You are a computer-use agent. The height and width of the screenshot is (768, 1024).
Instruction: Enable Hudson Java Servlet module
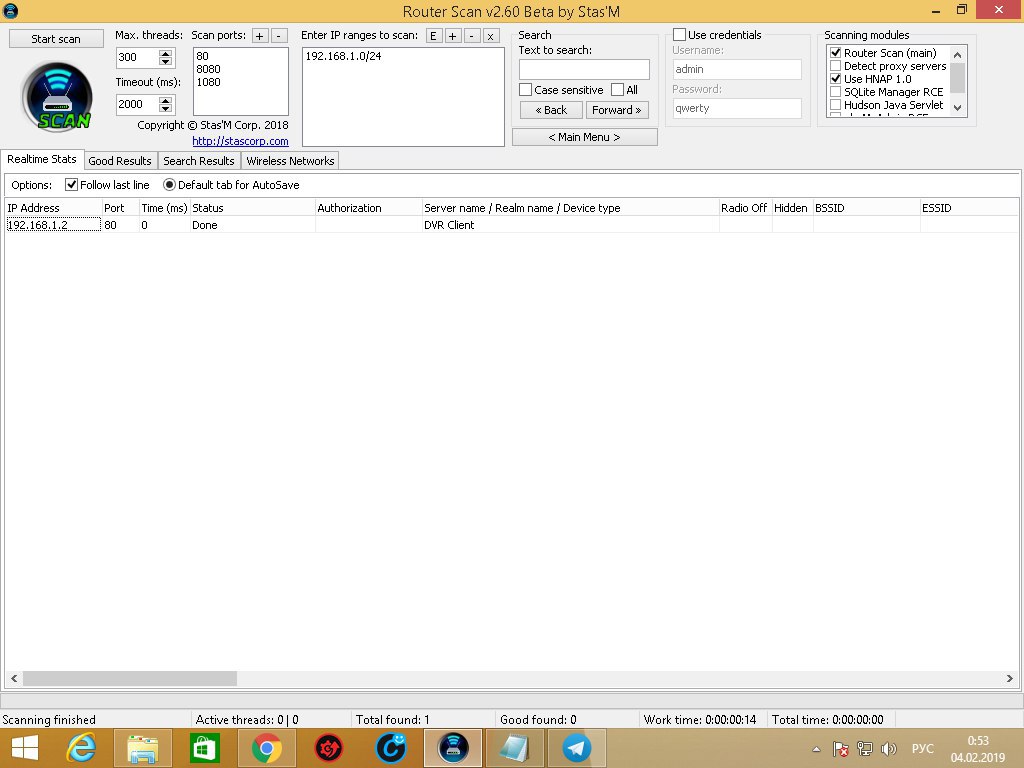(x=835, y=104)
